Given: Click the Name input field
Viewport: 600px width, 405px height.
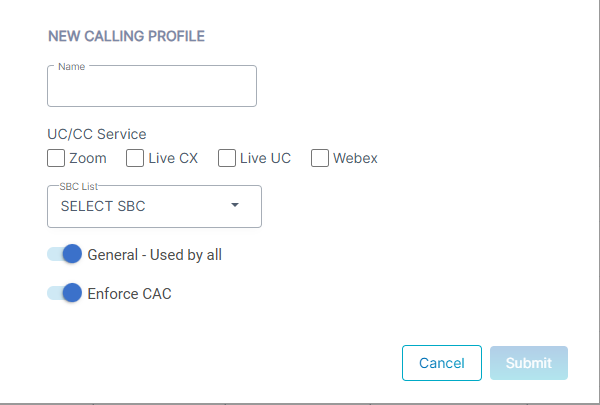Looking at the screenshot, I should [x=152, y=88].
